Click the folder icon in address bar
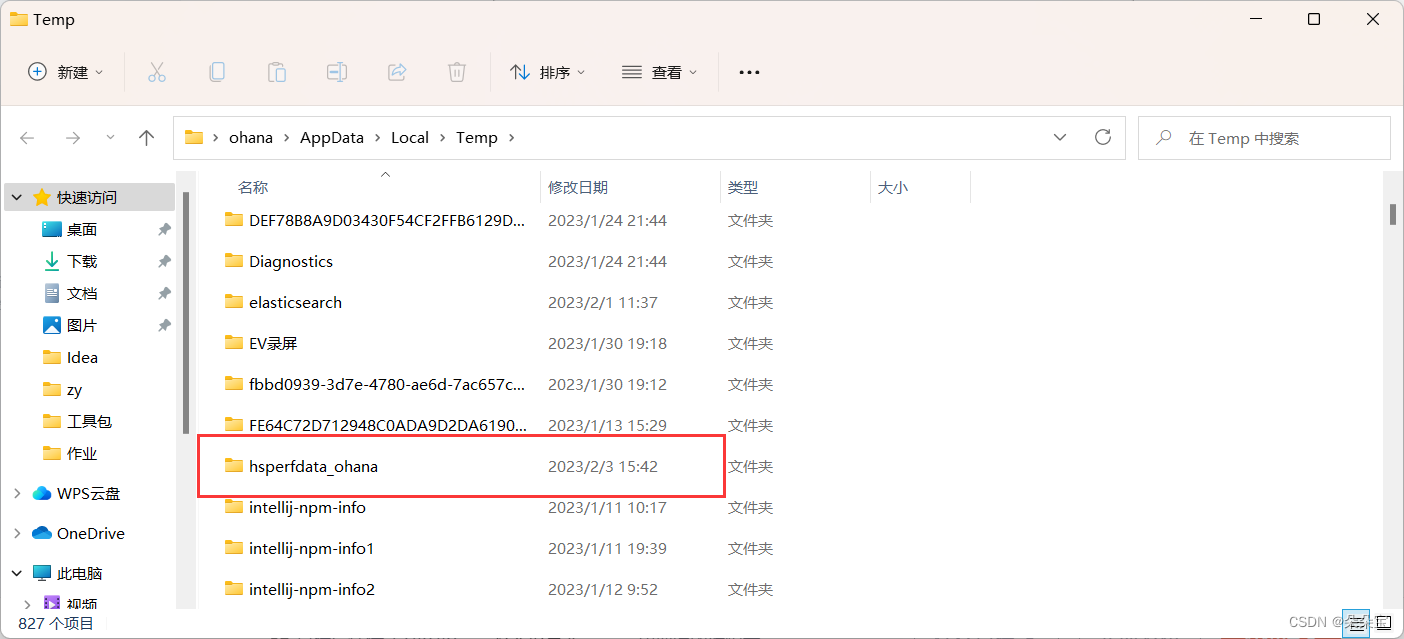Image resolution: width=1404 pixels, height=639 pixels. point(194,138)
